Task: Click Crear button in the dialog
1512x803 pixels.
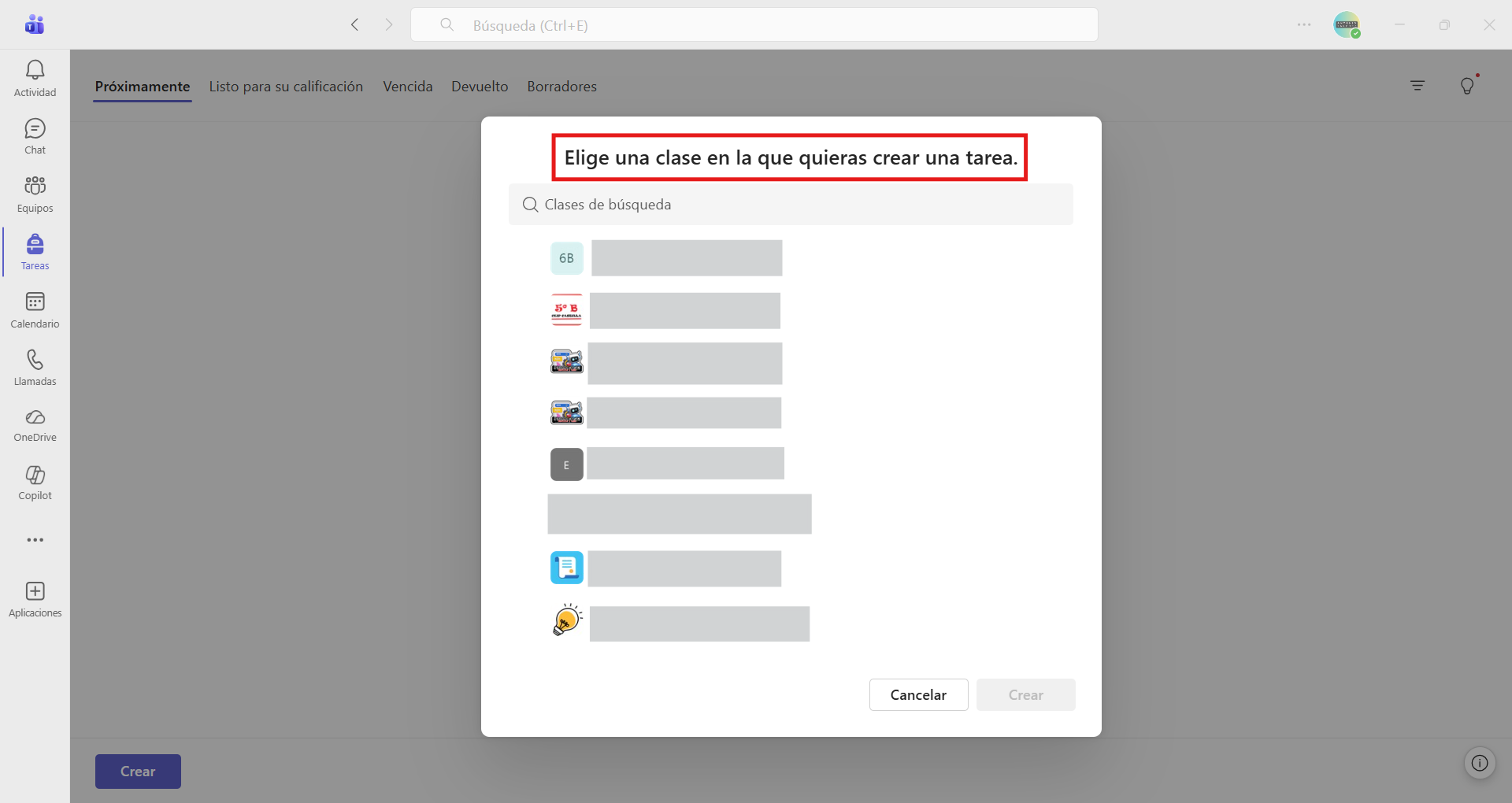Action: click(x=1025, y=695)
